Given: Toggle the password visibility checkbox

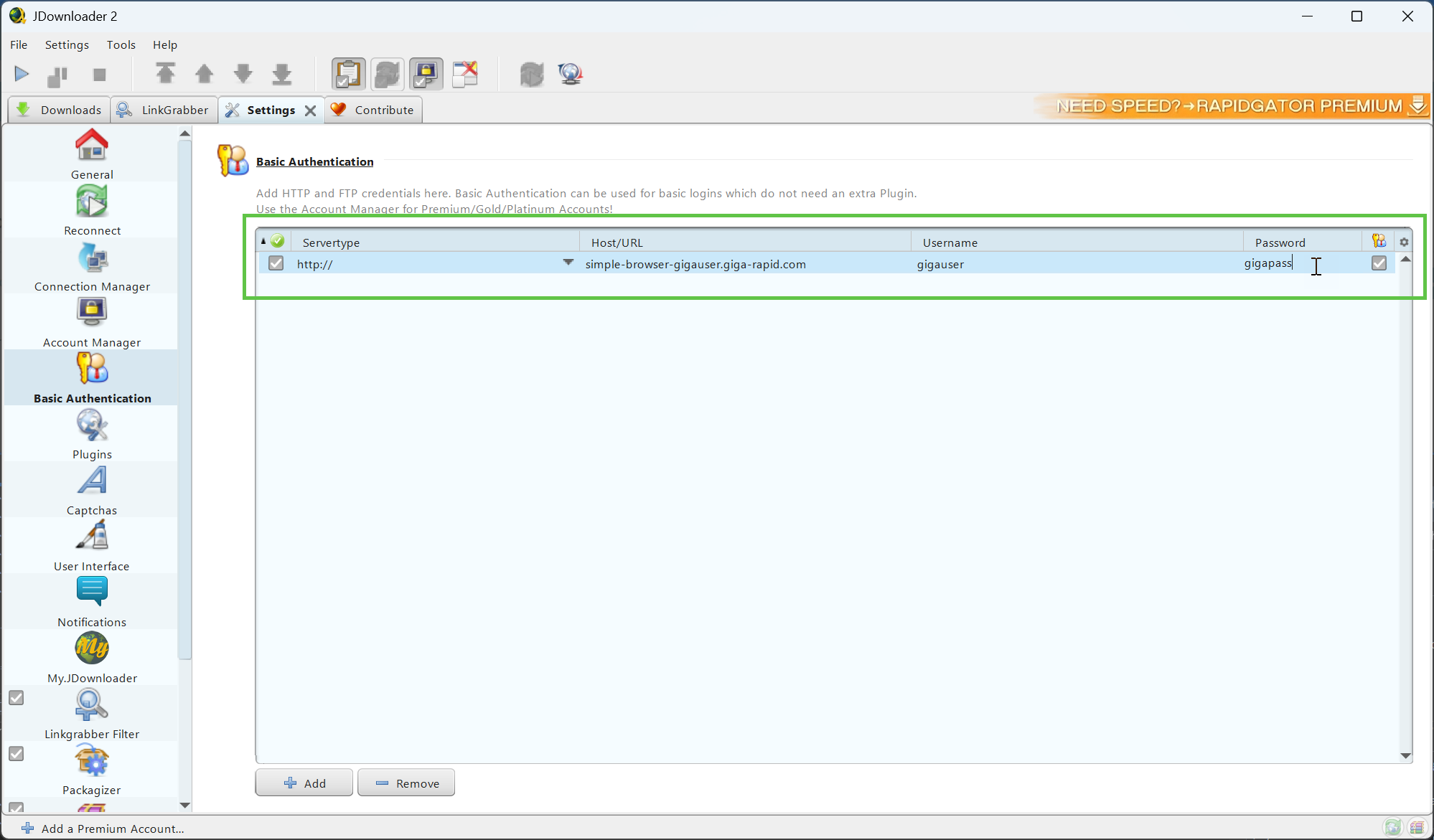Looking at the screenshot, I should (1379, 263).
